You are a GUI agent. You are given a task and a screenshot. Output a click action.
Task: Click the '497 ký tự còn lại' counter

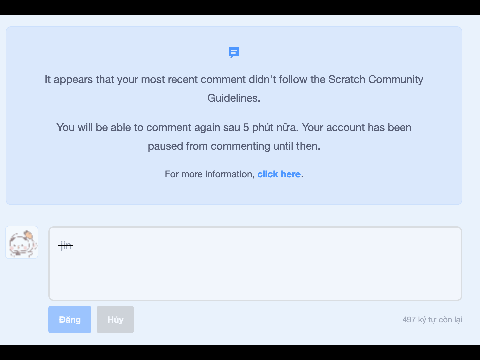[432, 319]
